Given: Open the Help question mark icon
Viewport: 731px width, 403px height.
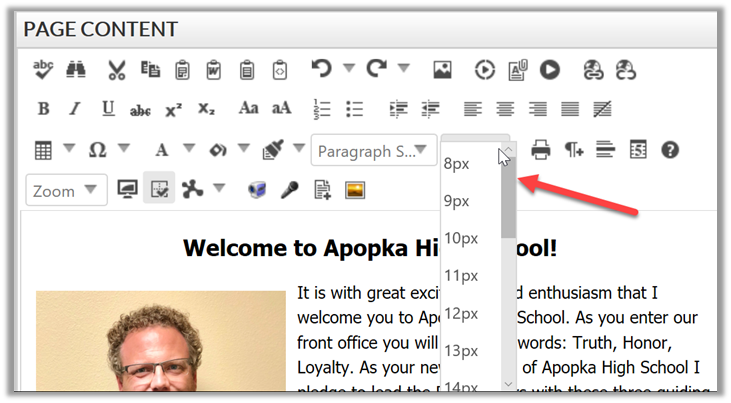Looking at the screenshot, I should pos(670,150).
